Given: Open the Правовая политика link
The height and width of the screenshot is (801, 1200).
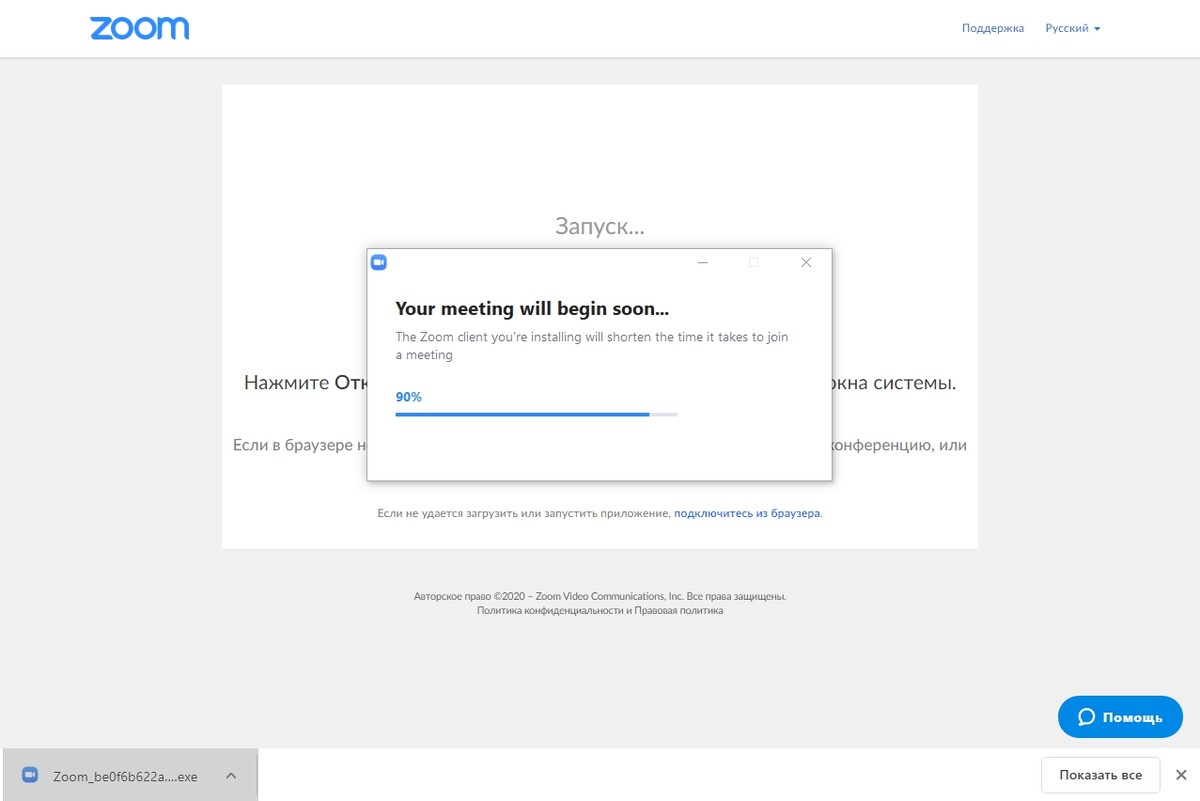Looking at the screenshot, I should [678, 610].
